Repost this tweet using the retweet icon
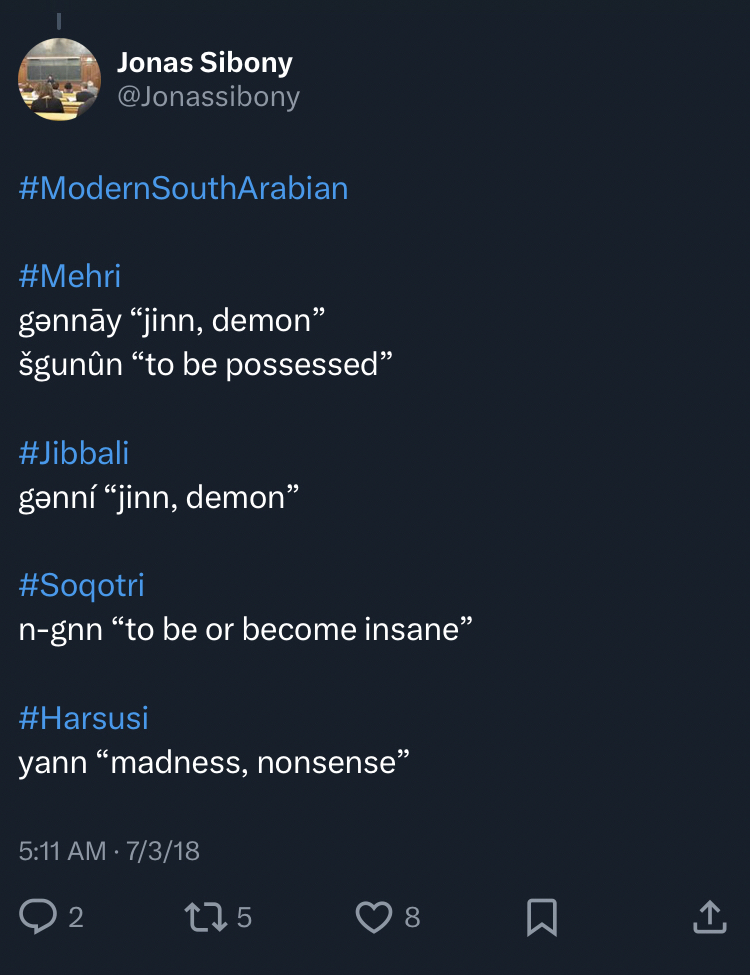Screen dimensions: 750x975 coord(206,916)
